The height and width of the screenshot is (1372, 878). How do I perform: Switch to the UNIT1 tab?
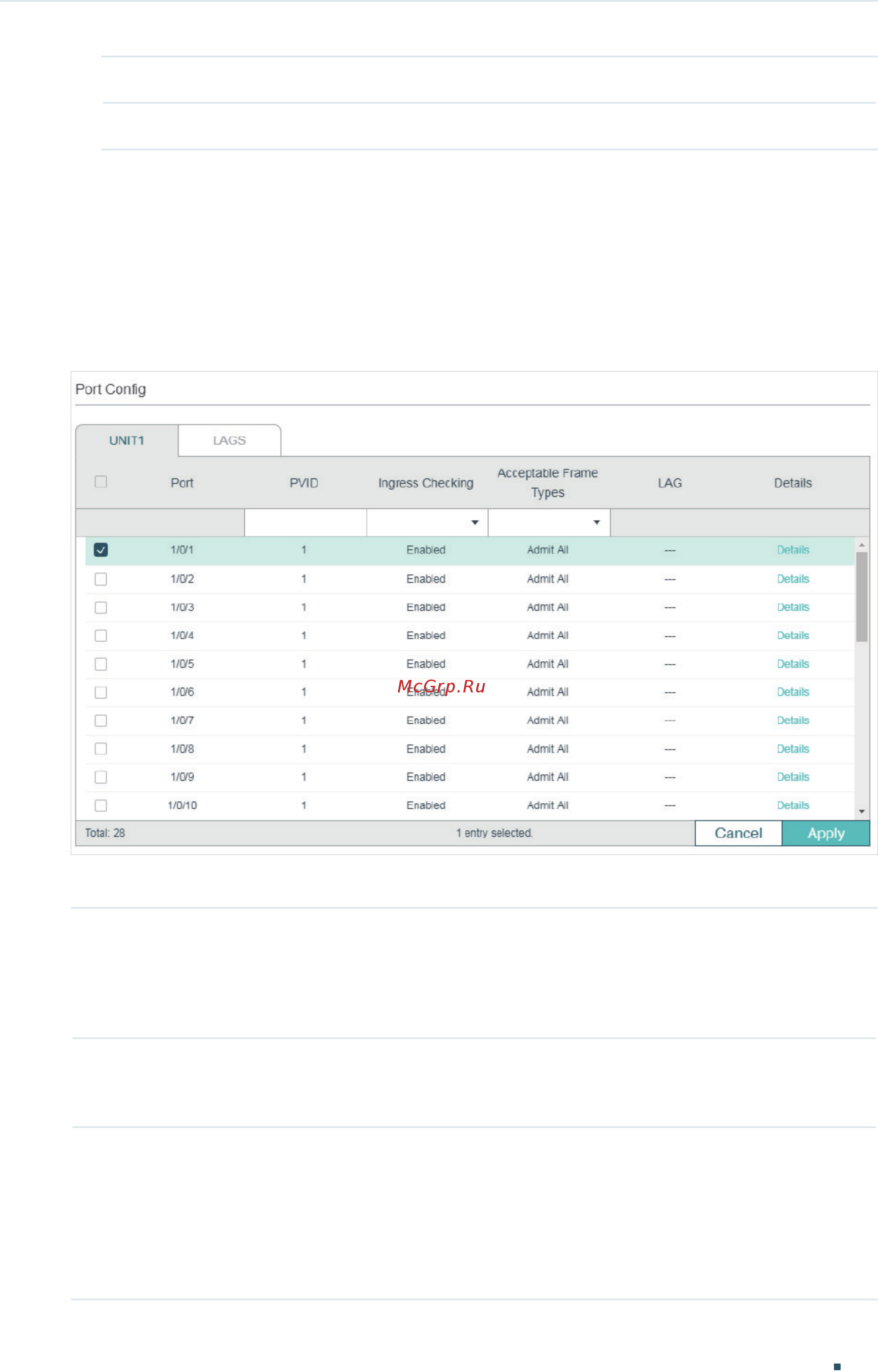pyautogui.click(x=126, y=441)
